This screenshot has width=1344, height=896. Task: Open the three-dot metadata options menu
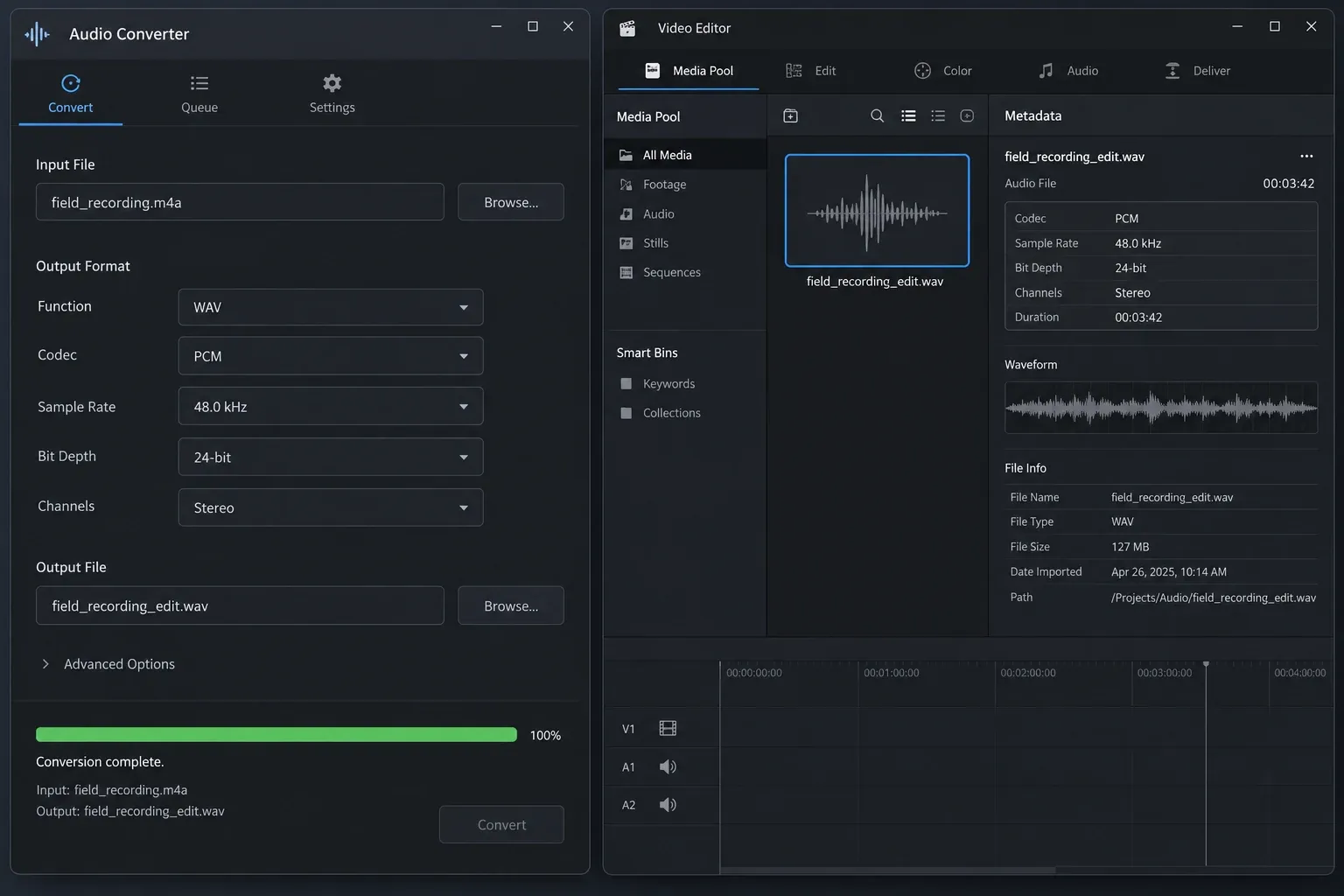(x=1306, y=156)
